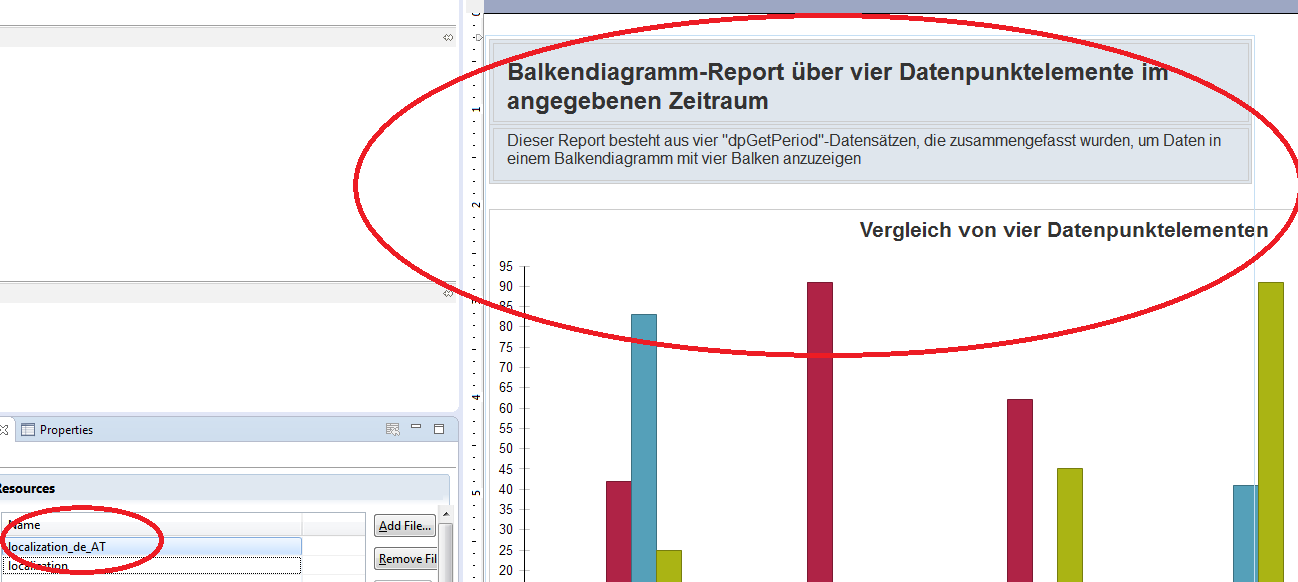Minimize the Properties panel

416,428
